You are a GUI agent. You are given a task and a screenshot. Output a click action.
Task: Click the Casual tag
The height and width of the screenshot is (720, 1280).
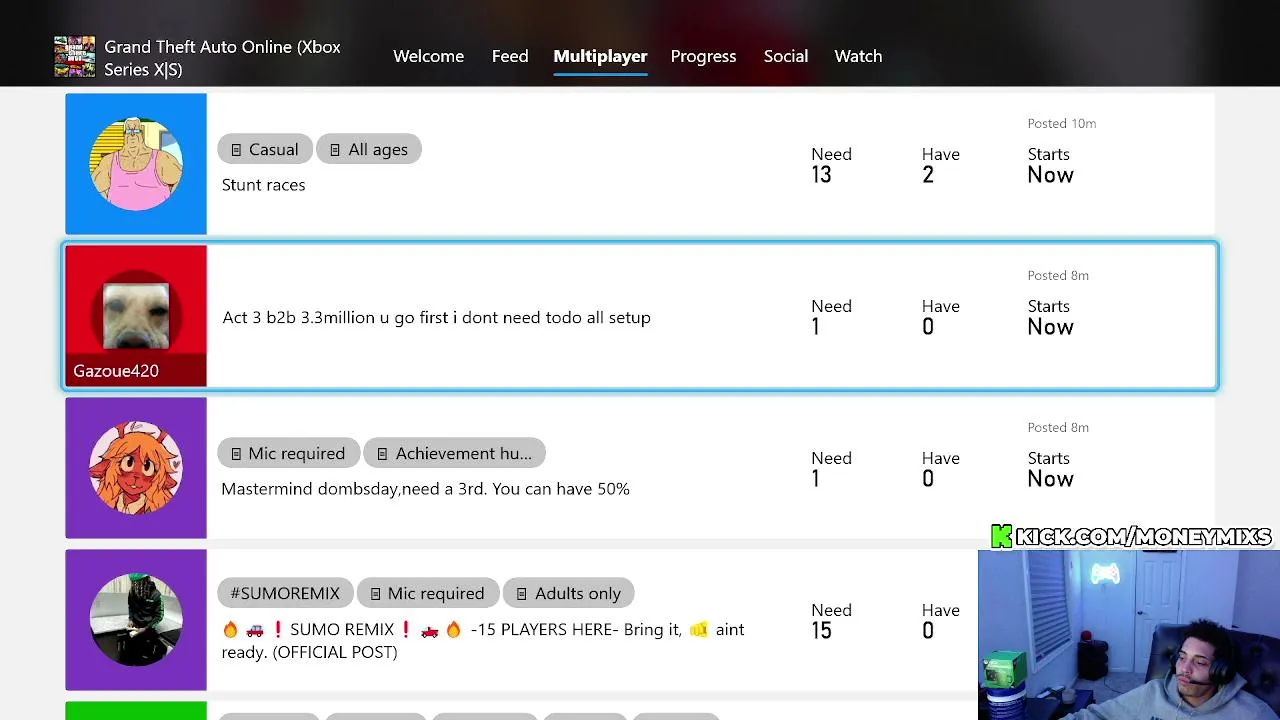pos(265,149)
